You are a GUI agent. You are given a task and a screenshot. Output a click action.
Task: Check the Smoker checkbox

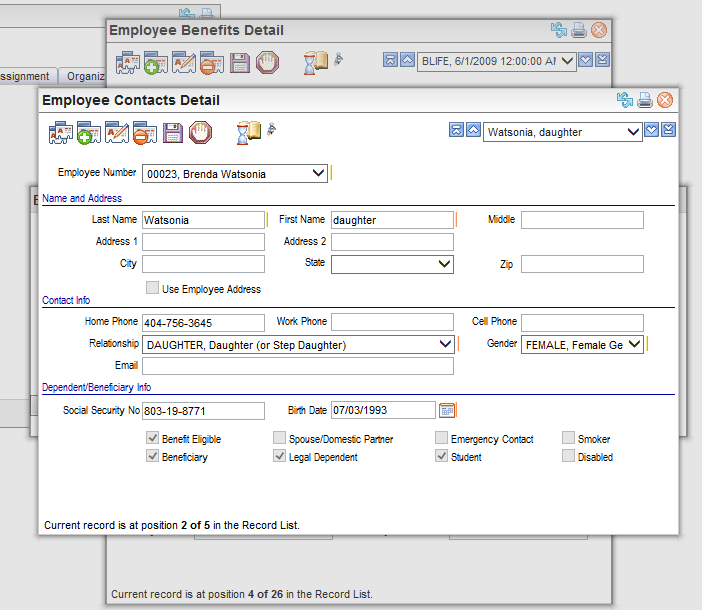point(569,438)
